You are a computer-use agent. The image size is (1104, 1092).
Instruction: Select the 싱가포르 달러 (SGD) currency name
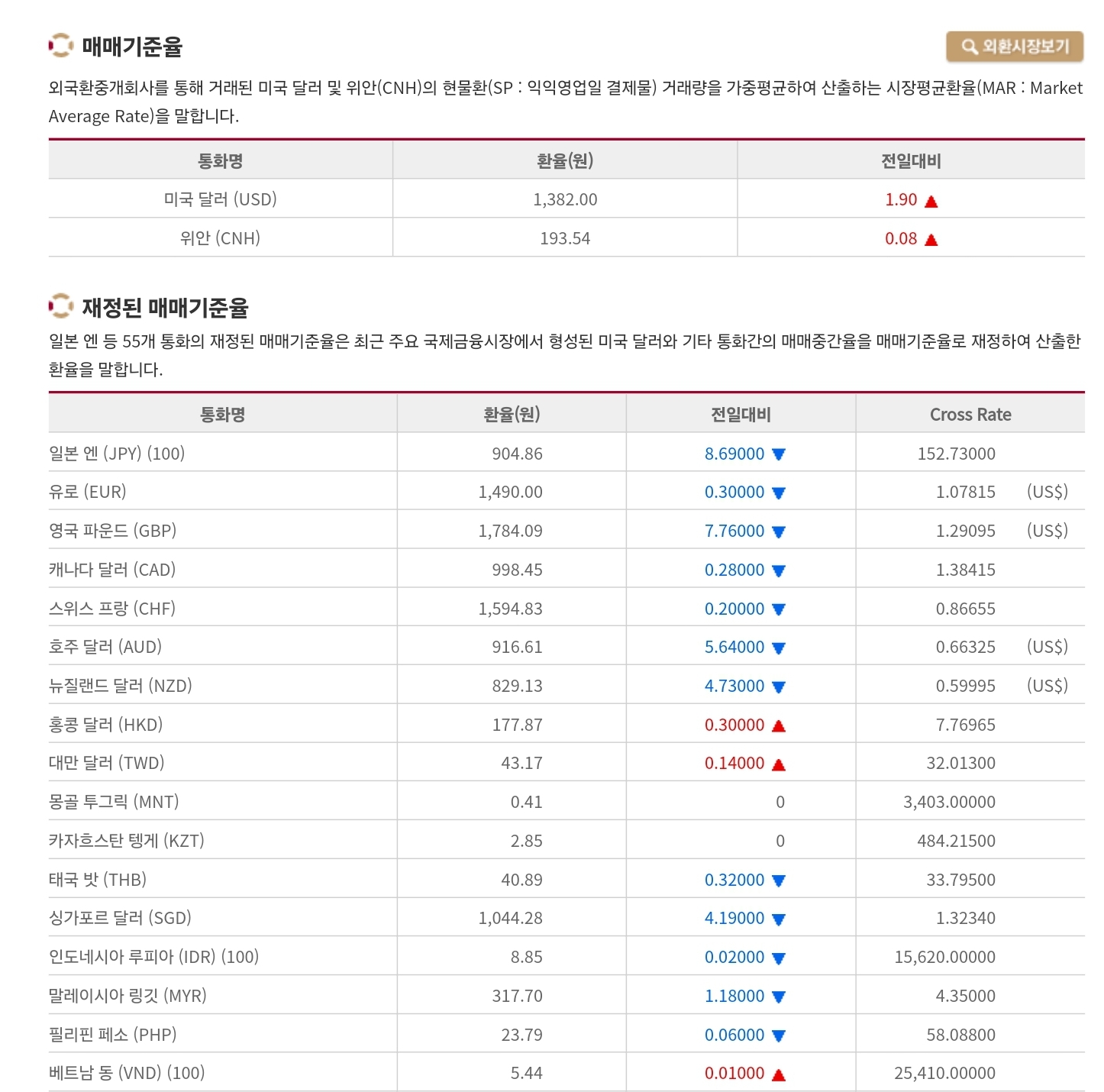[120, 918]
